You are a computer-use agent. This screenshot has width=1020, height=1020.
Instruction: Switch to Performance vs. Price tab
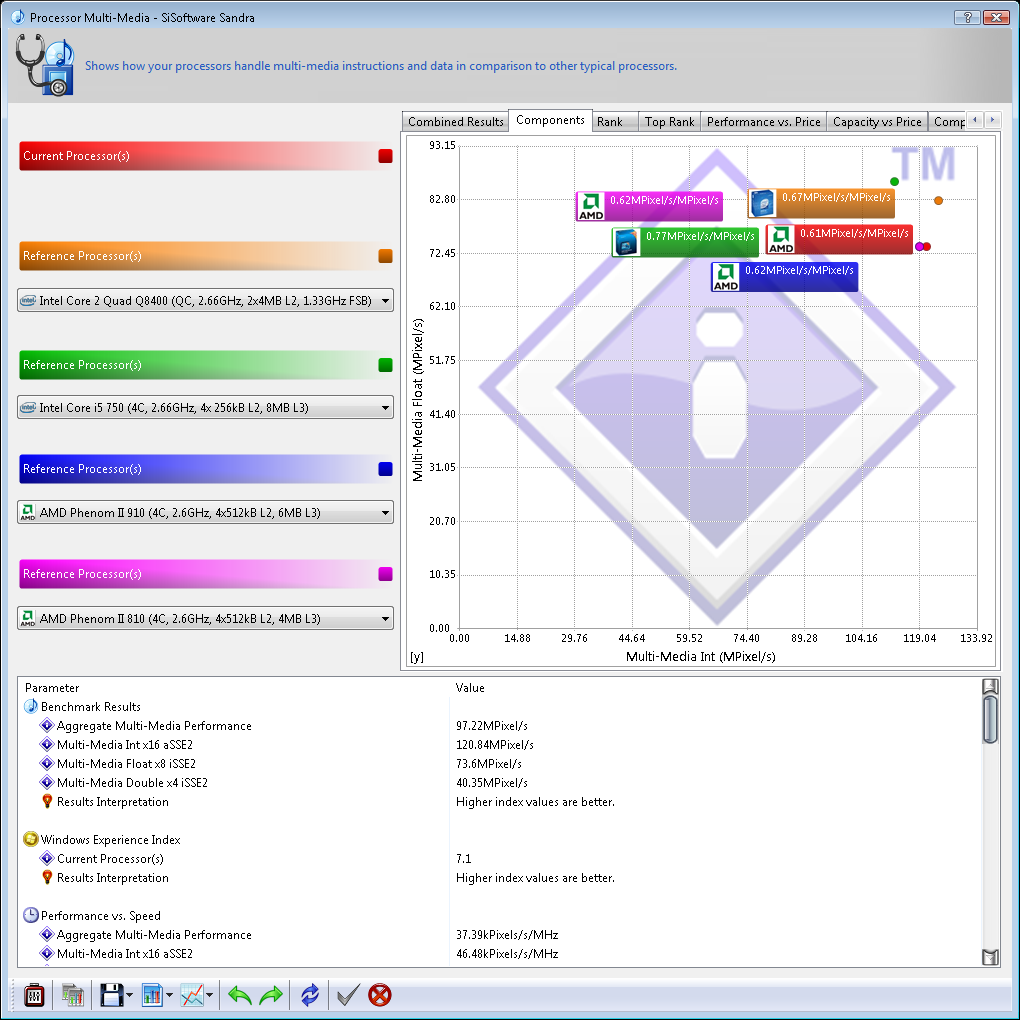point(764,122)
